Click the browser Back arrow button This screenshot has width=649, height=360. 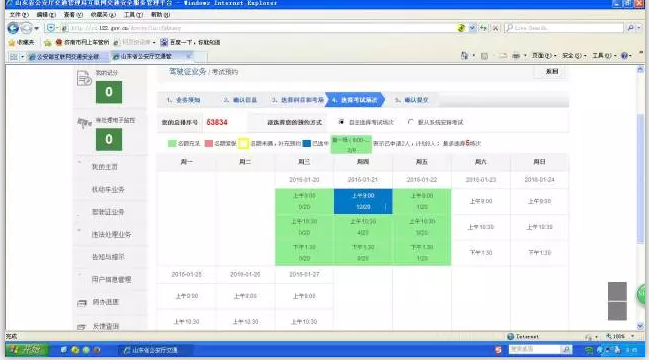tap(13, 28)
